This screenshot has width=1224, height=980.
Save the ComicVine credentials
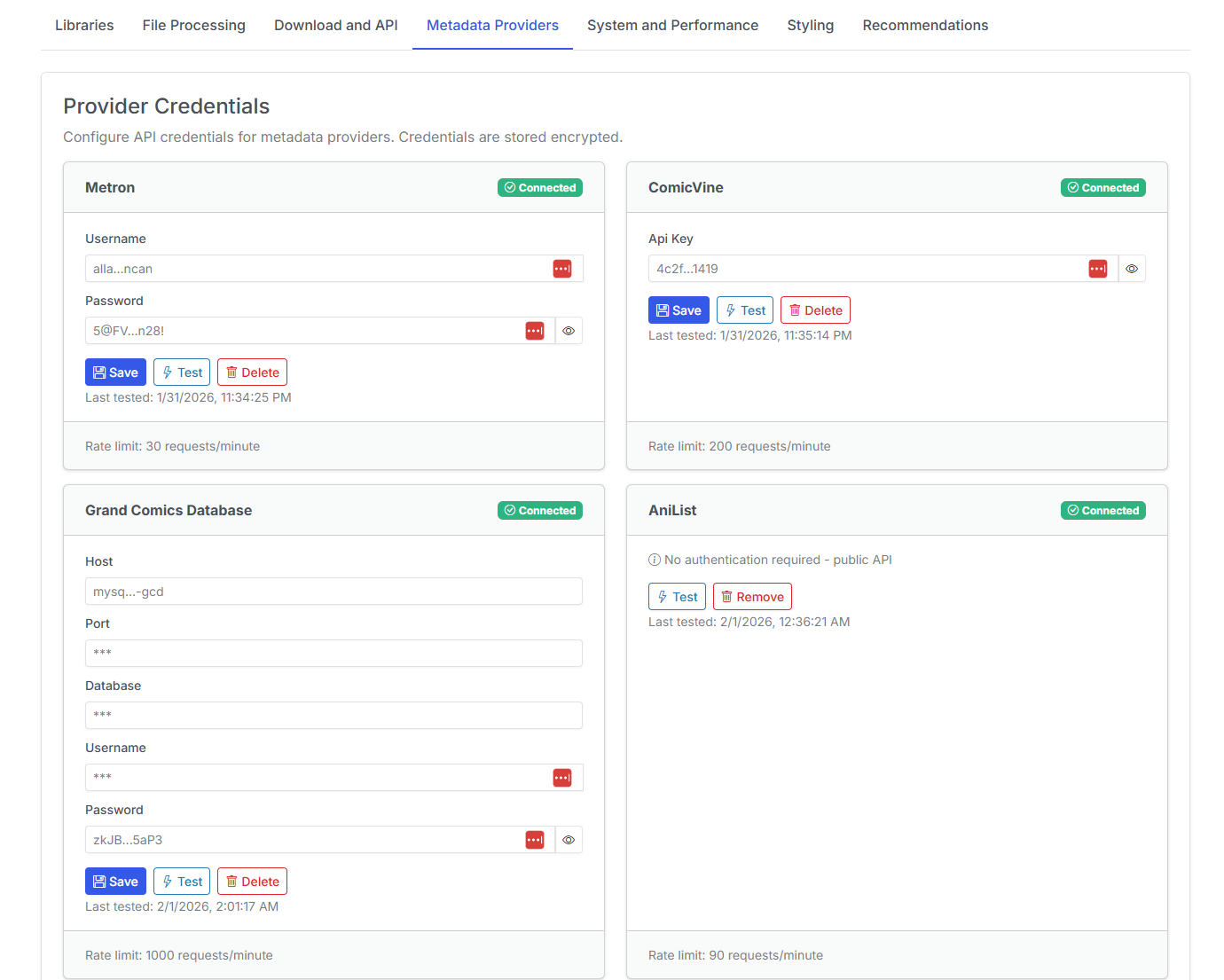tap(679, 310)
